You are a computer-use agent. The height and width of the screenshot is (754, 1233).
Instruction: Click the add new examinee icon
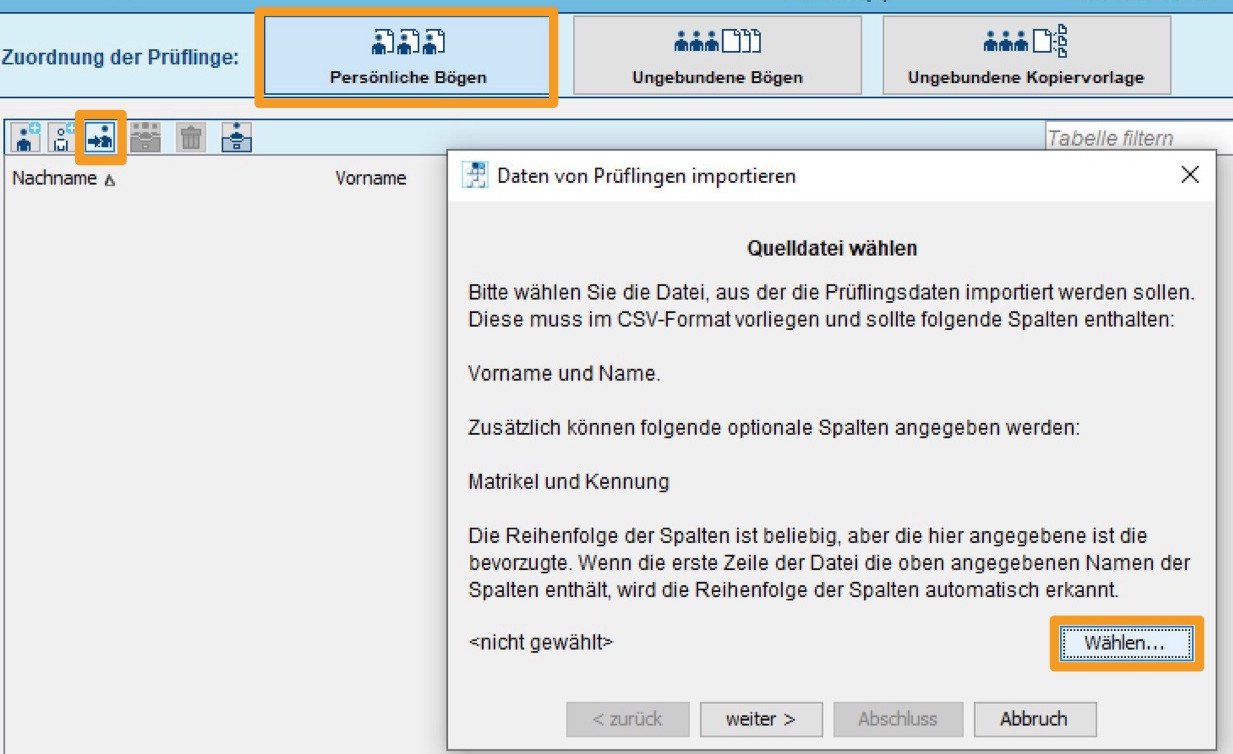click(x=27, y=137)
